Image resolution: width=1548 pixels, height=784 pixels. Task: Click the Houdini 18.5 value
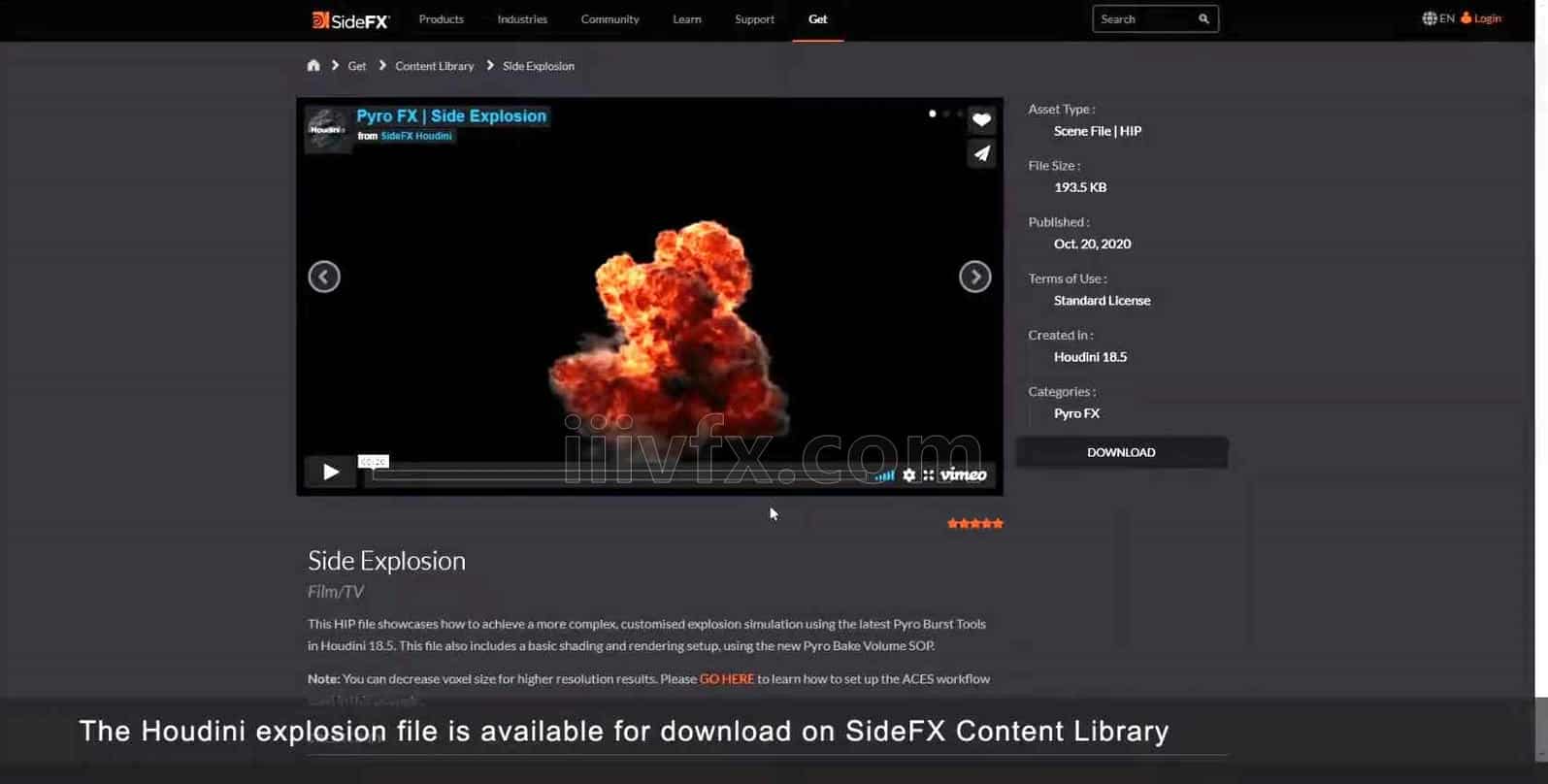(x=1090, y=357)
